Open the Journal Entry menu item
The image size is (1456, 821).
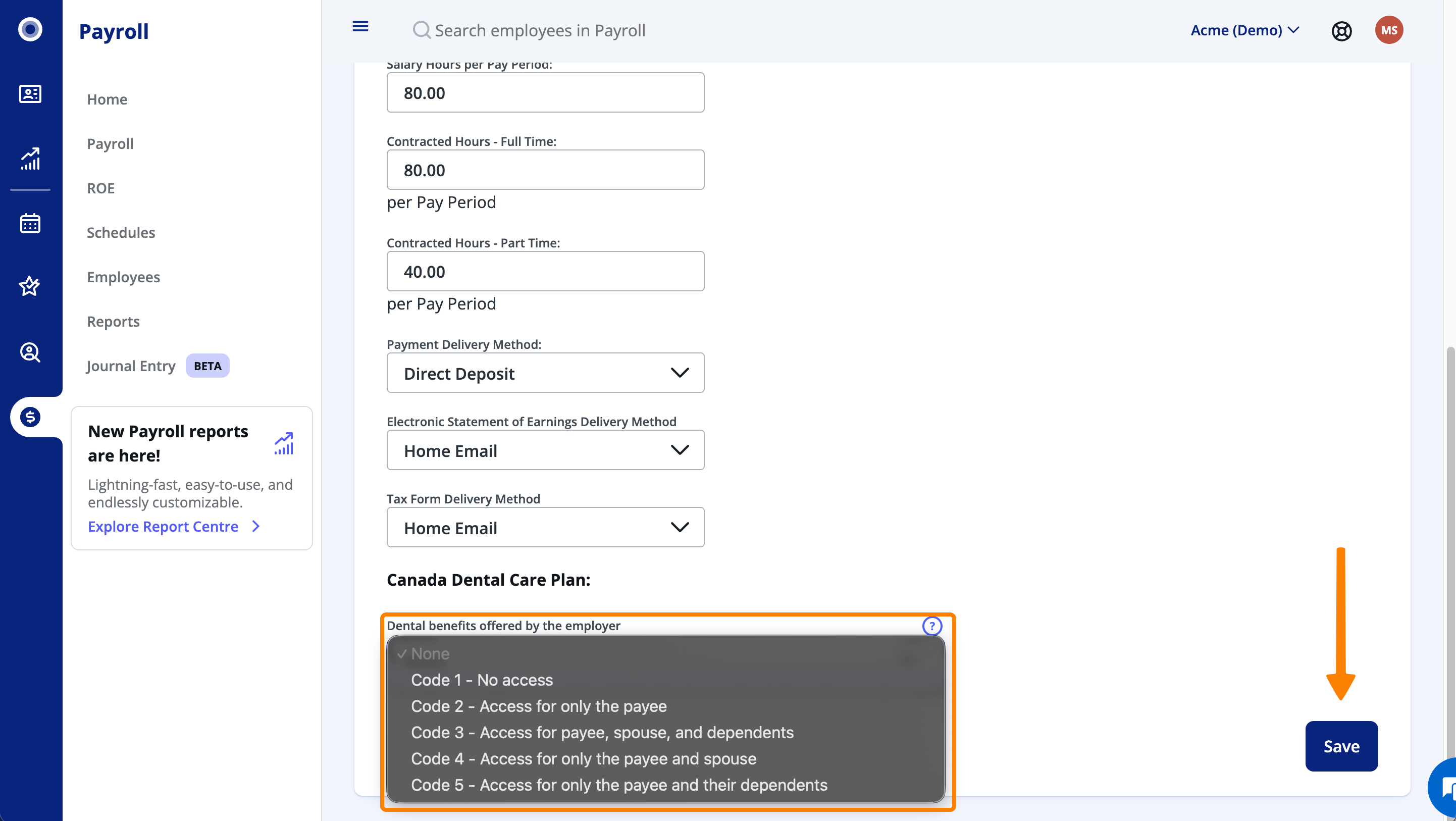click(131, 366)
